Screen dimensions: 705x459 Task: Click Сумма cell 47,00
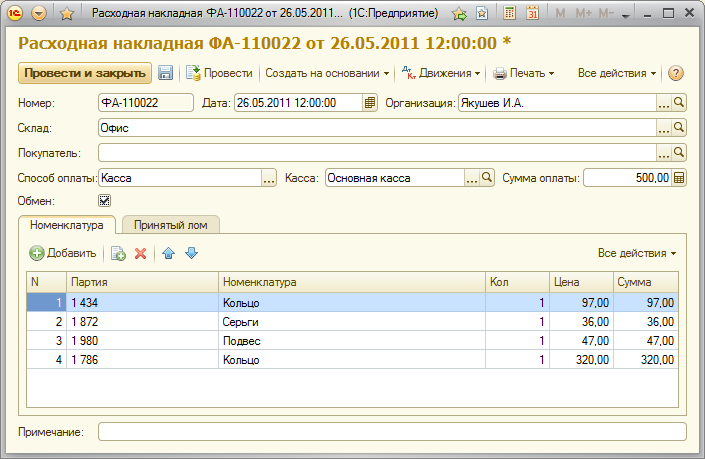[x=646, y=341]
